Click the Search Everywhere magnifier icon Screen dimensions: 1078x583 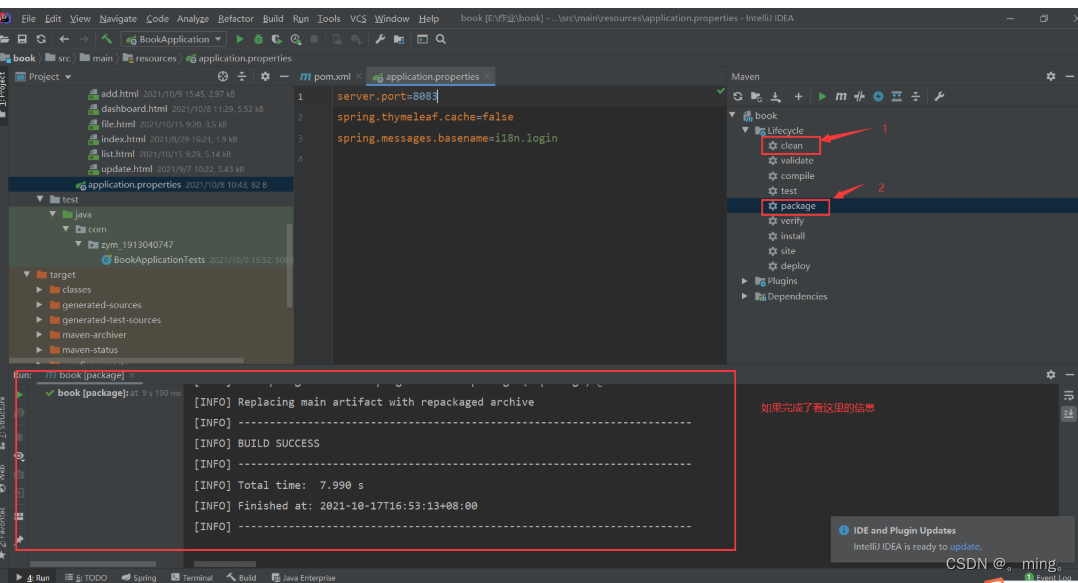coord(441,39)
